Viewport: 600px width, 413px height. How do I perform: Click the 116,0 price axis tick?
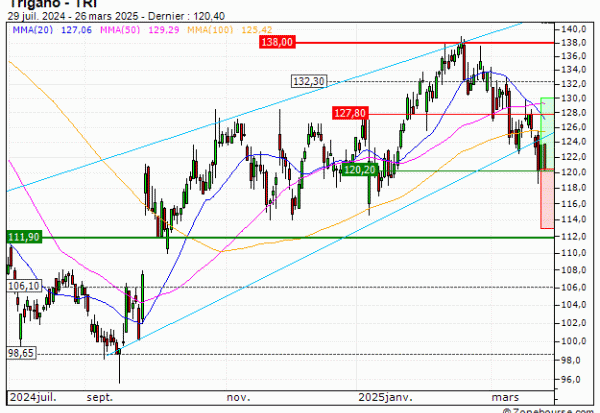pyautogui.click(x=574, y=204)
